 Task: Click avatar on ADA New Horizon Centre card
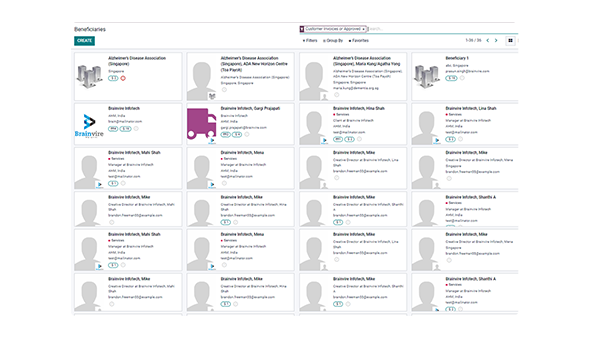[x=201, y=81]
